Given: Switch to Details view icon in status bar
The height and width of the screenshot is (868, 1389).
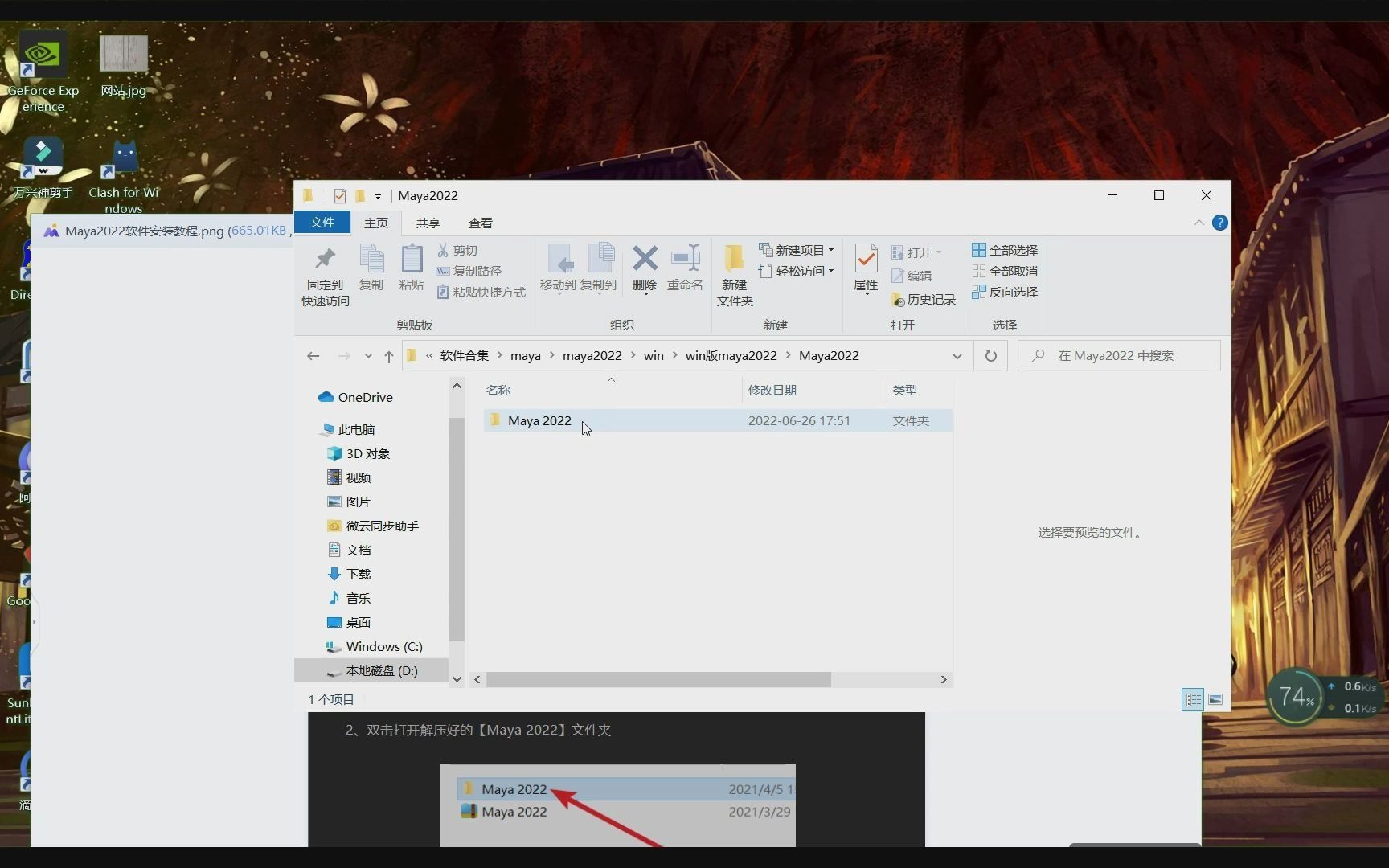Looking at the screenshot, I should [1193, 699].
